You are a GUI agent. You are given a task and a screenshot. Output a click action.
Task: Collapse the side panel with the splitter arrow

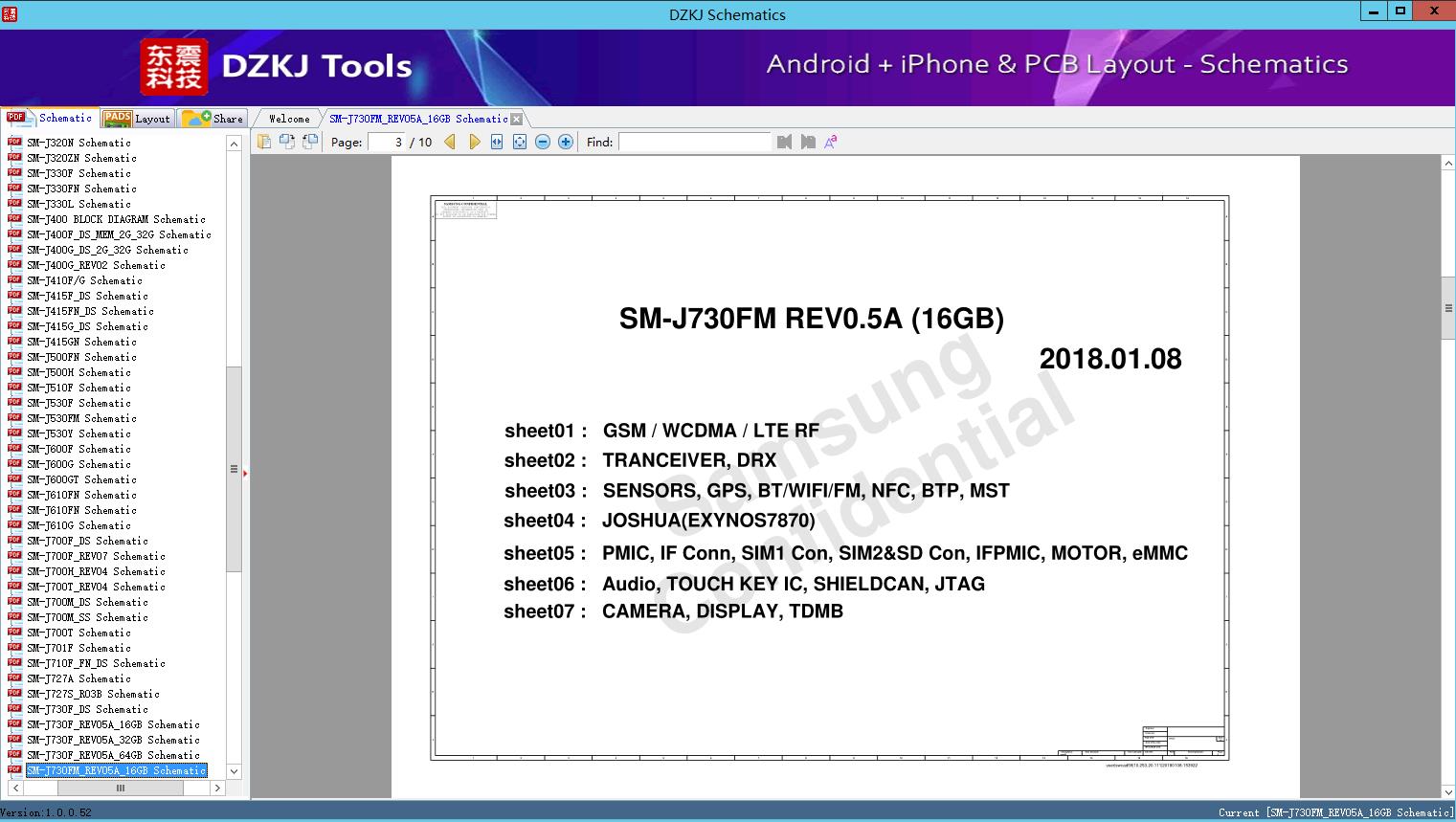point(245,473)
